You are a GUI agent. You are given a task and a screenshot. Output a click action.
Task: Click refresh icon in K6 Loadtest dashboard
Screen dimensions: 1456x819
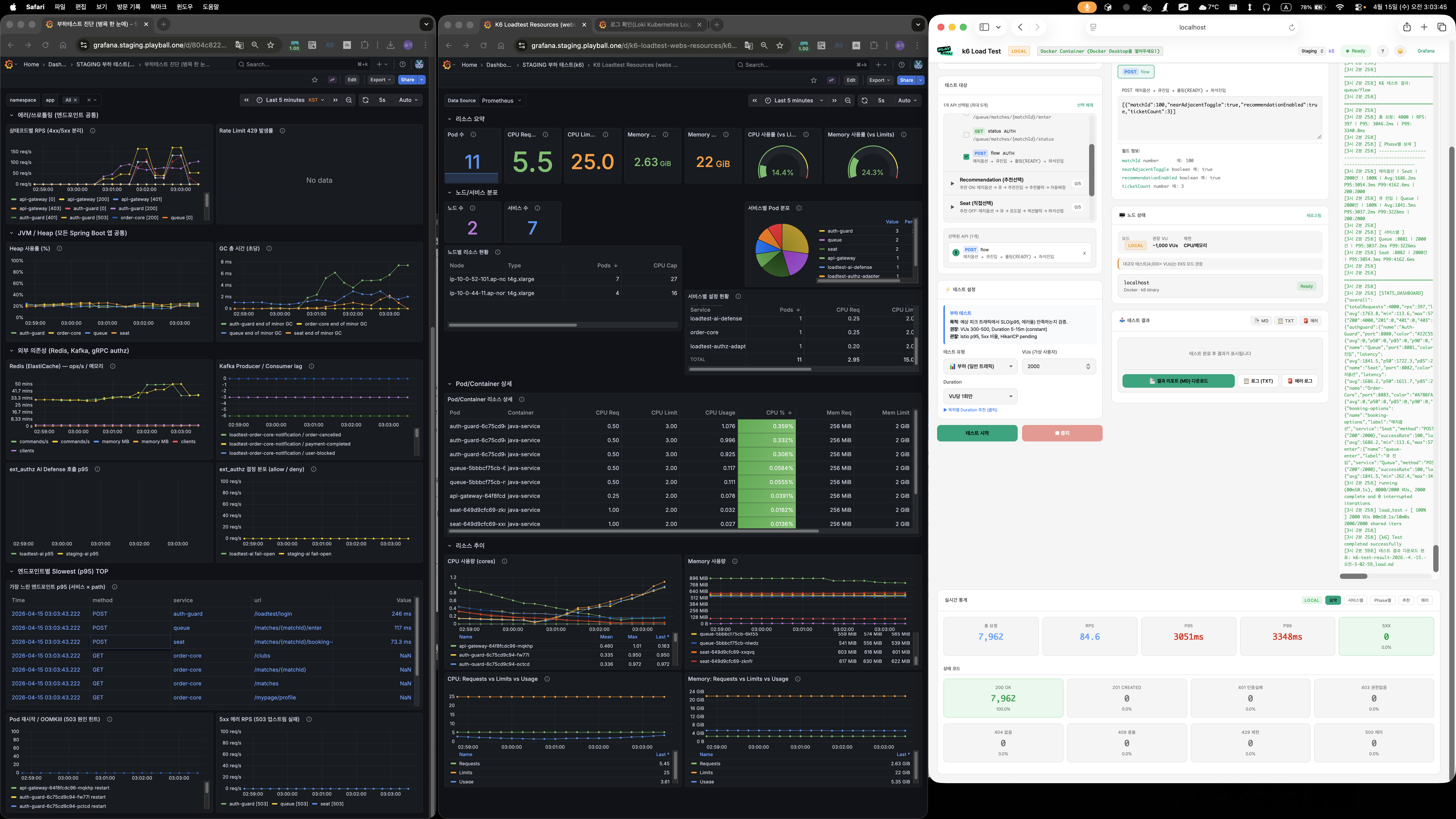click(864, 101)
